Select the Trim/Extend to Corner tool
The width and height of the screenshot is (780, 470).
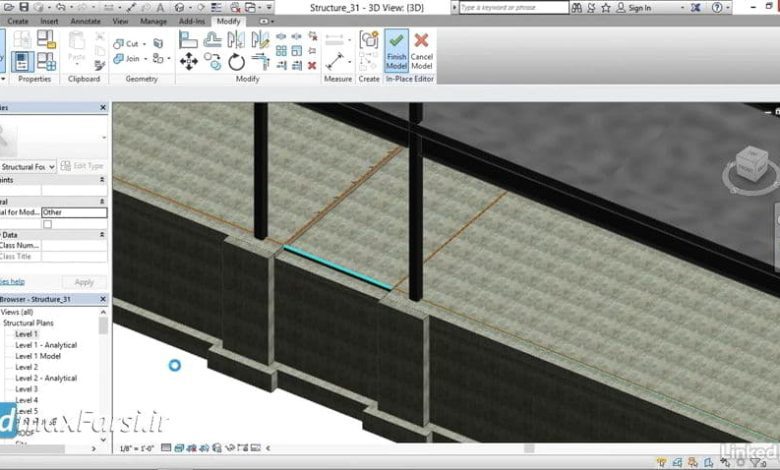[260, 62]
